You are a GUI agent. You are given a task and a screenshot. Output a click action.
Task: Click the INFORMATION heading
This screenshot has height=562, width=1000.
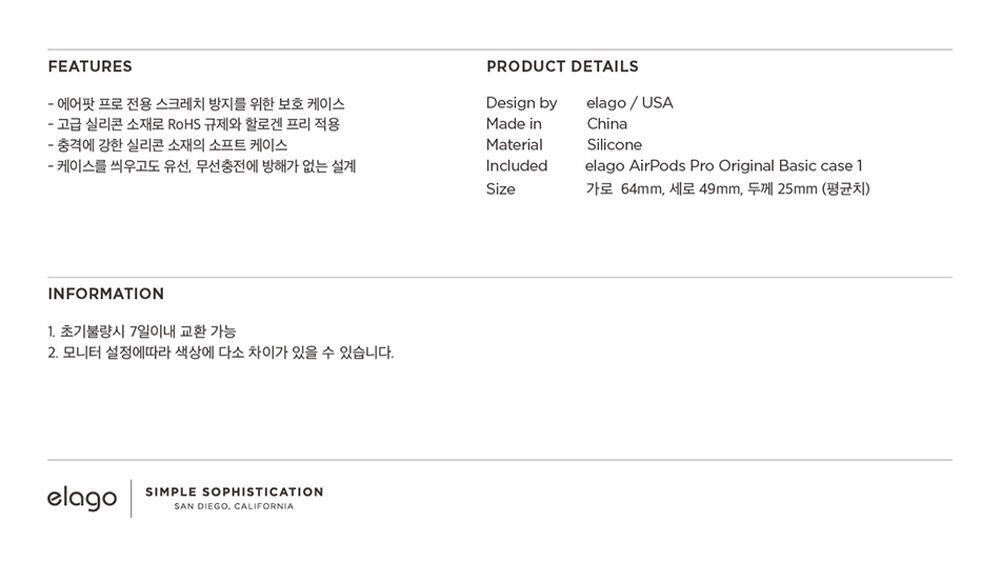[x=106, y=294]
